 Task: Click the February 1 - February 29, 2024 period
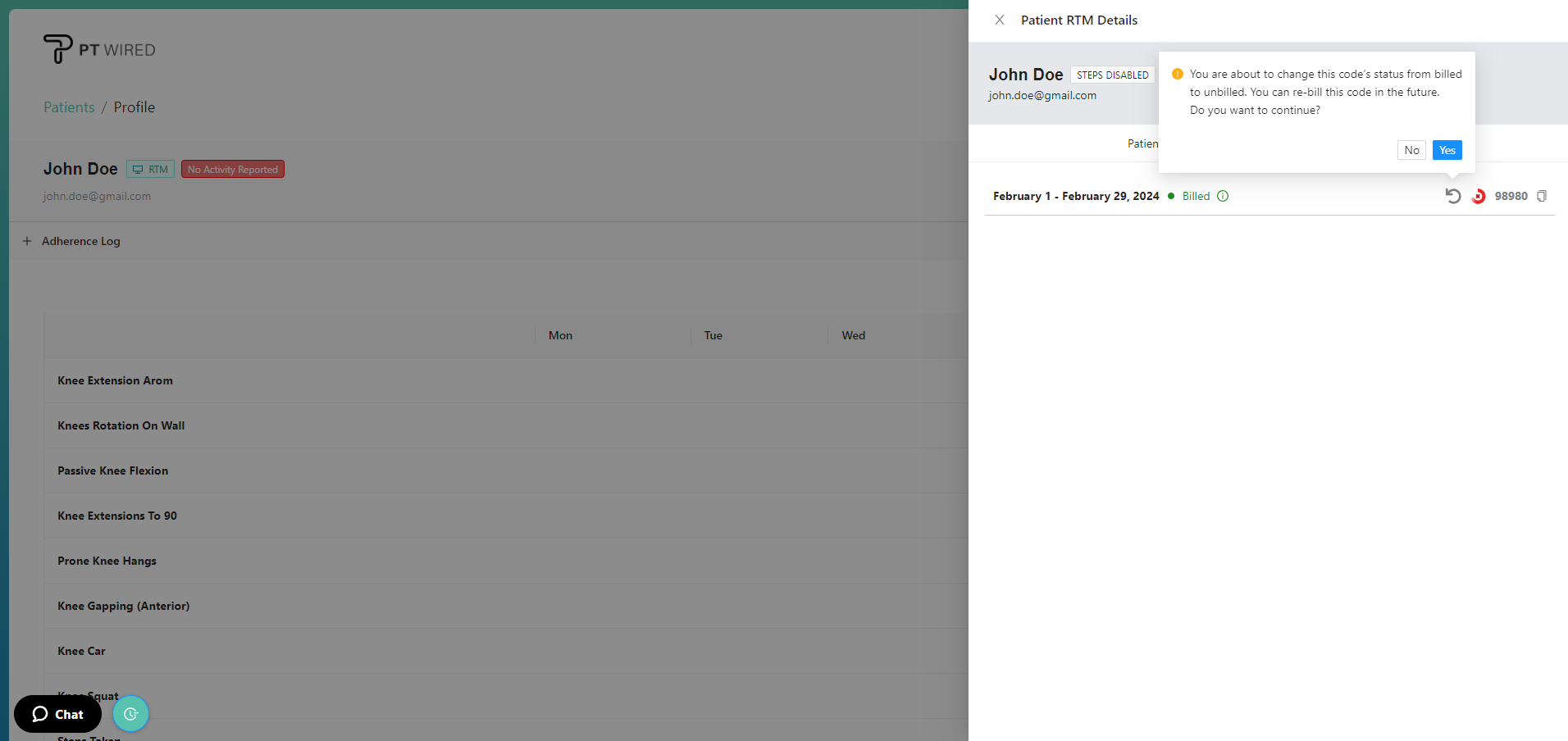tap(1075, 196)
